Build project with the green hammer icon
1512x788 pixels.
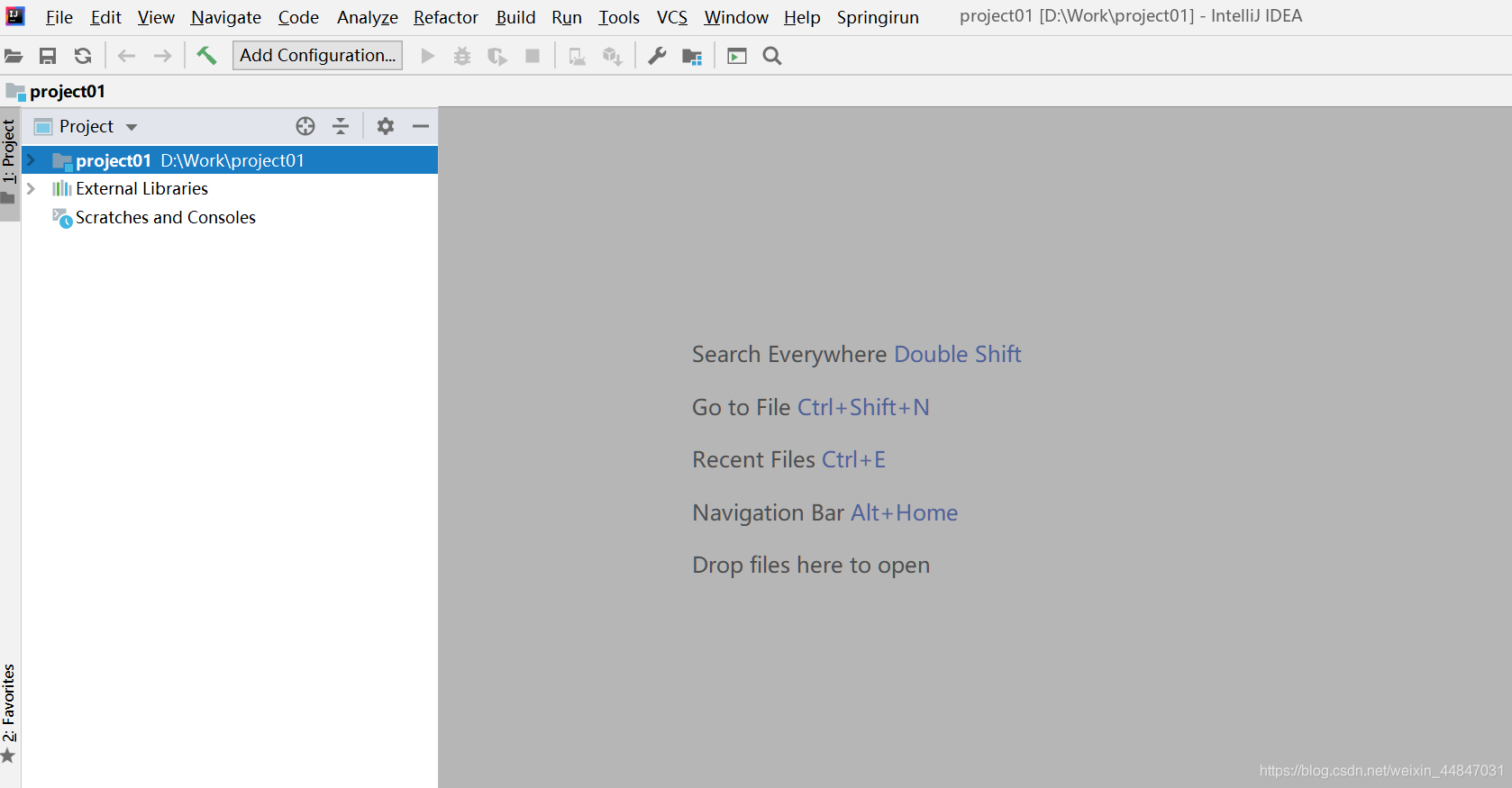tap(206, 56)
